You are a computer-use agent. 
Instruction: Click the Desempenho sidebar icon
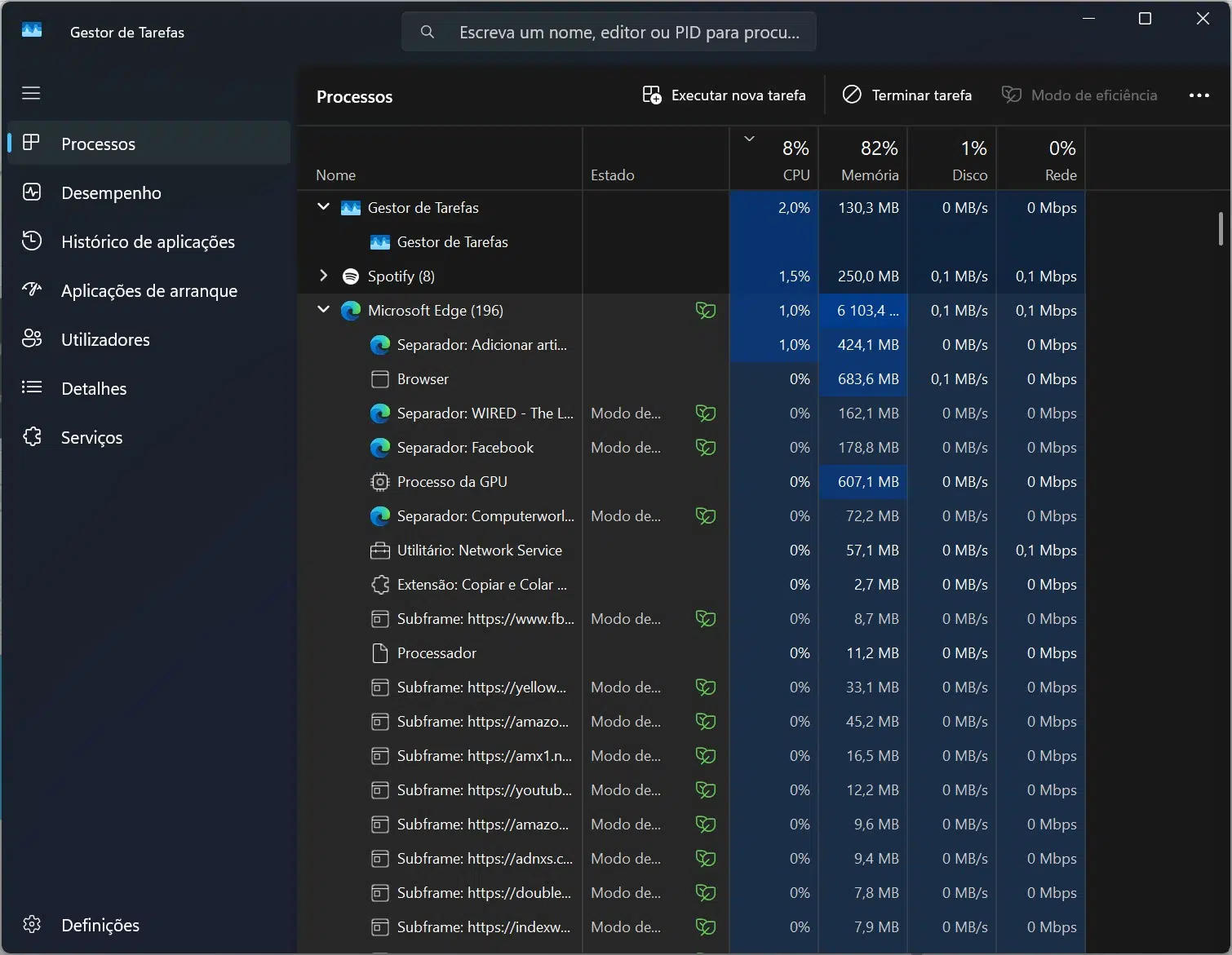click(x=32, y=192)
